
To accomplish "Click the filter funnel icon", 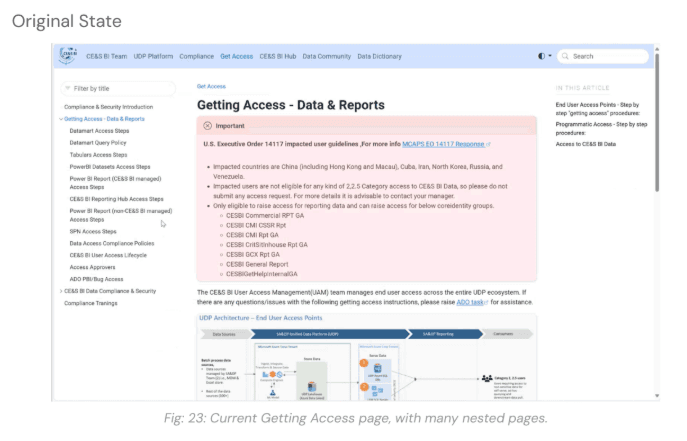I will (67, 88).
